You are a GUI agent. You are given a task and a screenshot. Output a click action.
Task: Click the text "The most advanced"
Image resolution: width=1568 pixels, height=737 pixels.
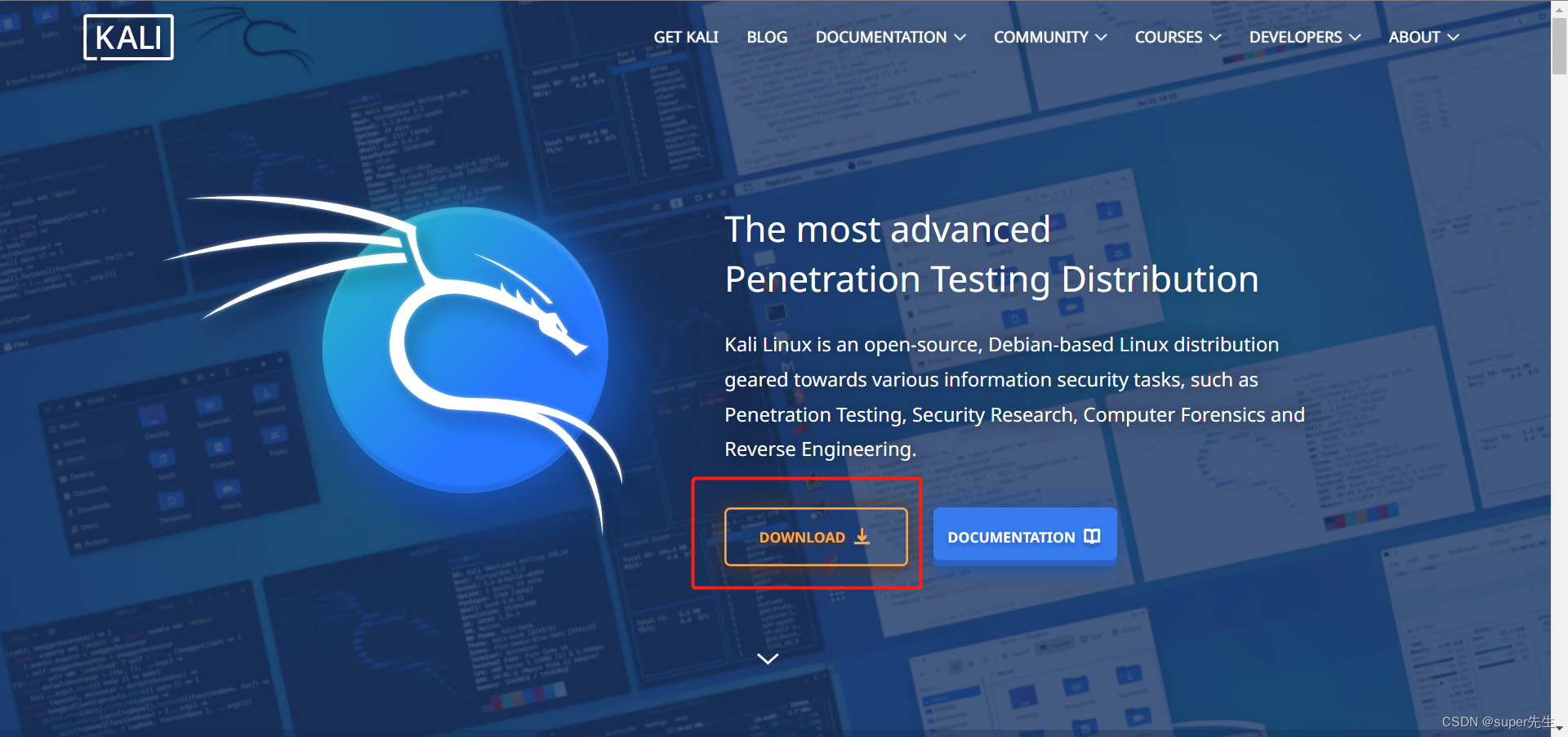click(888, 230)
